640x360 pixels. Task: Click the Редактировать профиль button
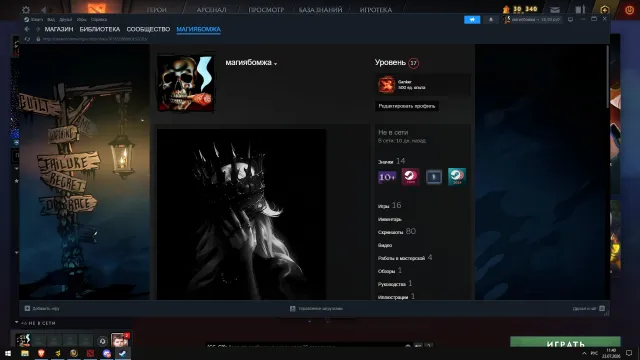tap(407, 106)
